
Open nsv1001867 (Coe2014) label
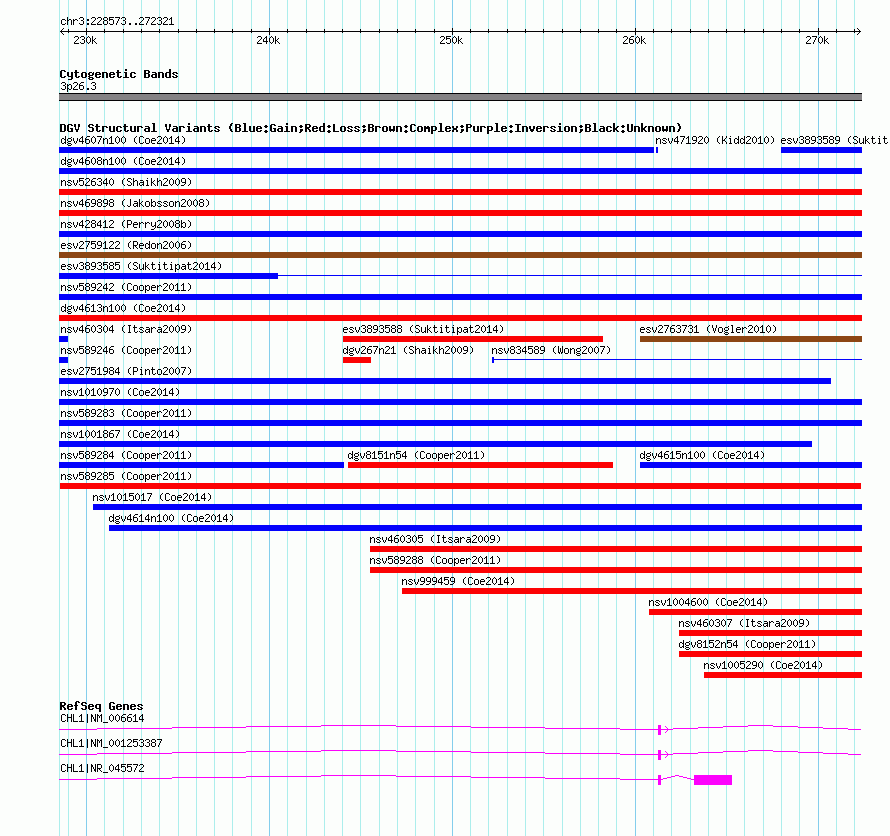120,434
